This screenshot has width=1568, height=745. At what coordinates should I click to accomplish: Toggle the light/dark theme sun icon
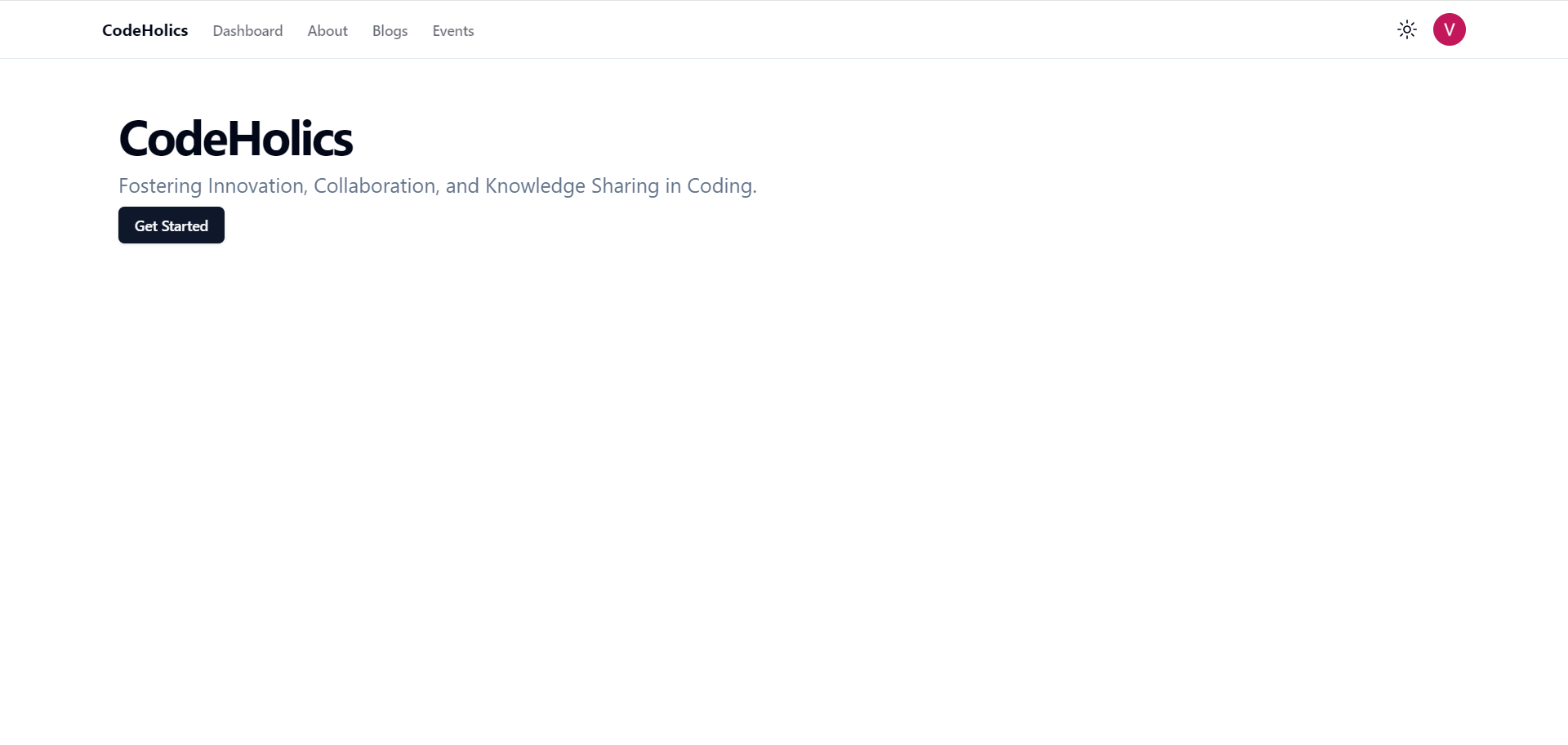pyautogui.click(x=1406, y=30)
